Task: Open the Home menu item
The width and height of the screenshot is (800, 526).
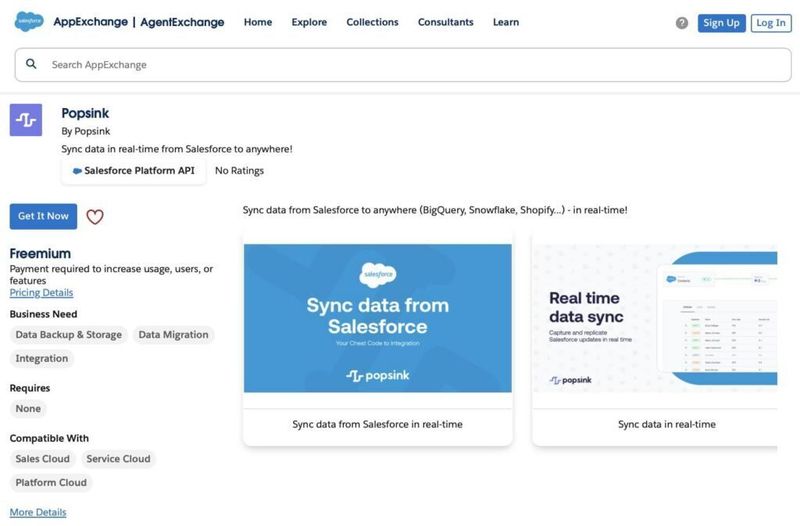Action: coord(258,22)
